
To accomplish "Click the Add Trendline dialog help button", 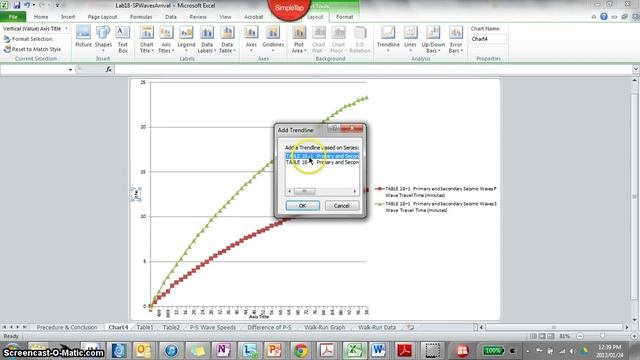I will point(334,128).
